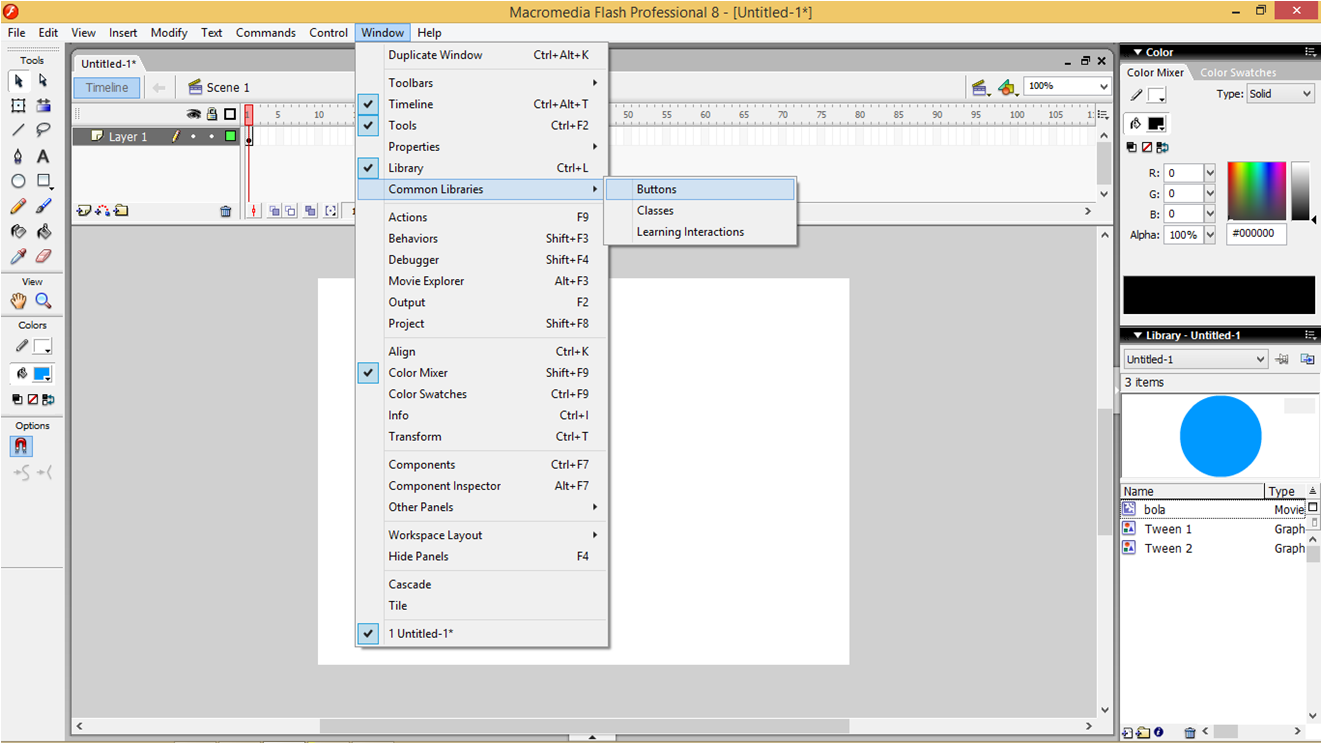Pick a color in the spectrum picker
Image resolution: width=1322 pixels, height=744 pixels.
click(1256, 191)
